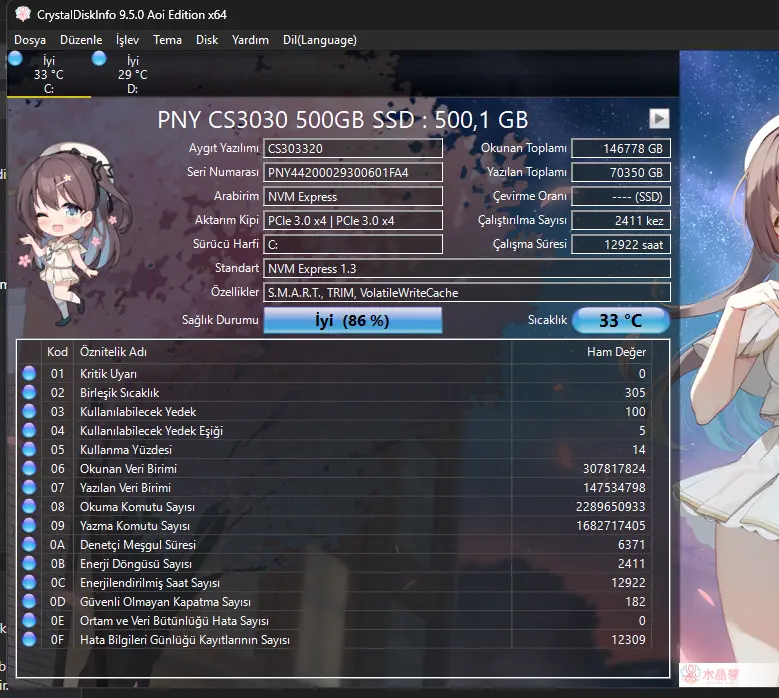Viewport: 779px width, 698px height.
Task: Click the Kod column header
Action: (57, 352)
